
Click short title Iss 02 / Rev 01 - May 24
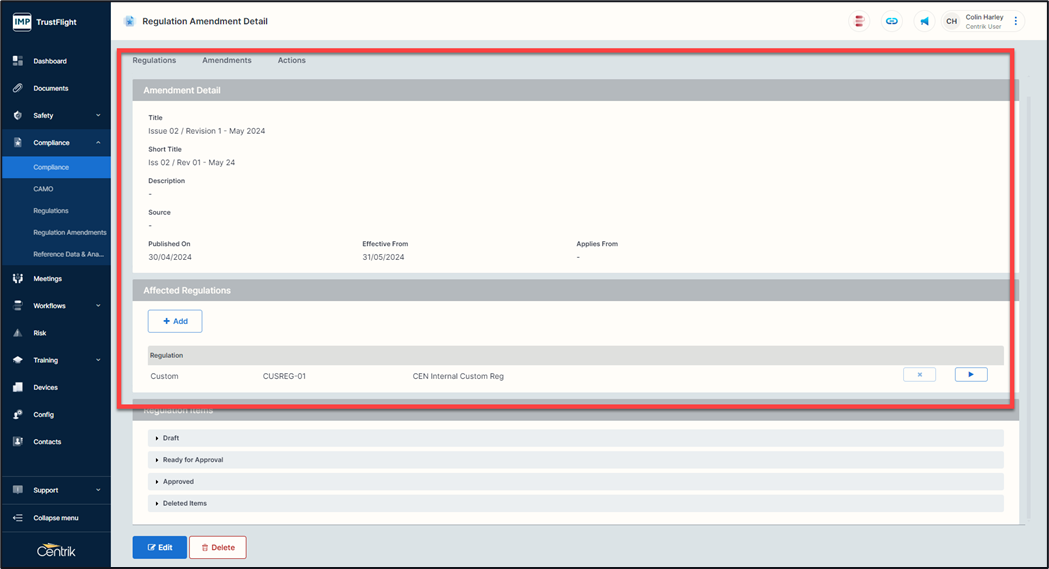tap(191, 162)
